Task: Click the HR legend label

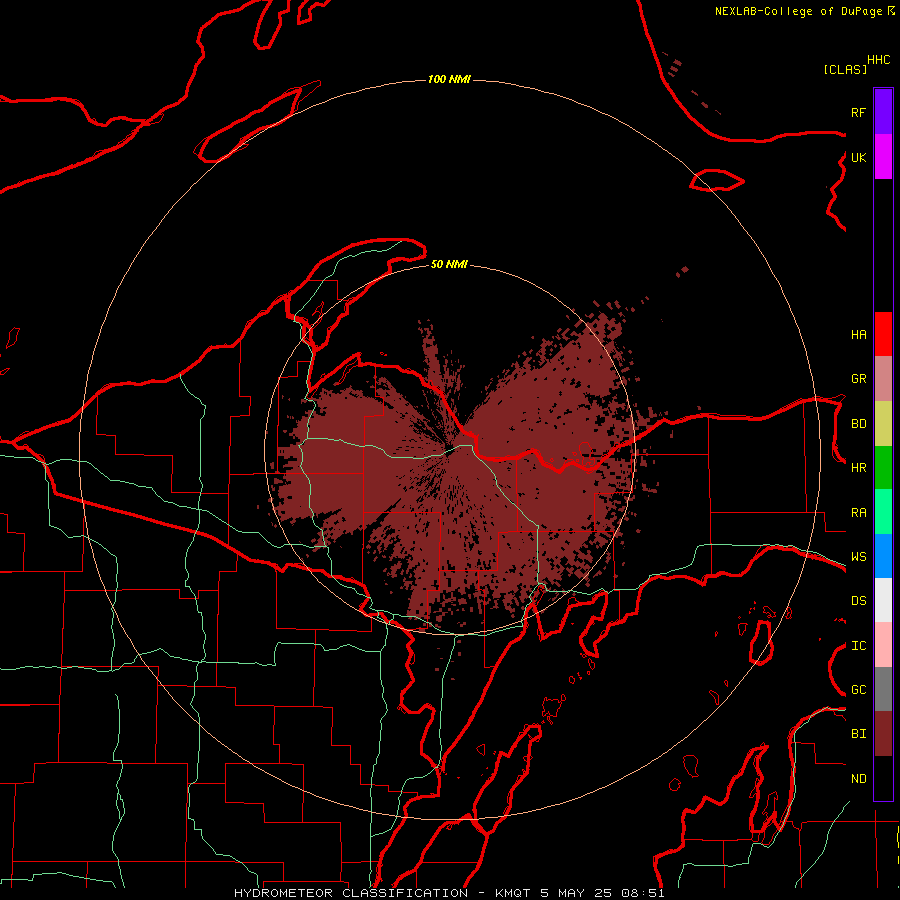Action: tap(859, 468)
